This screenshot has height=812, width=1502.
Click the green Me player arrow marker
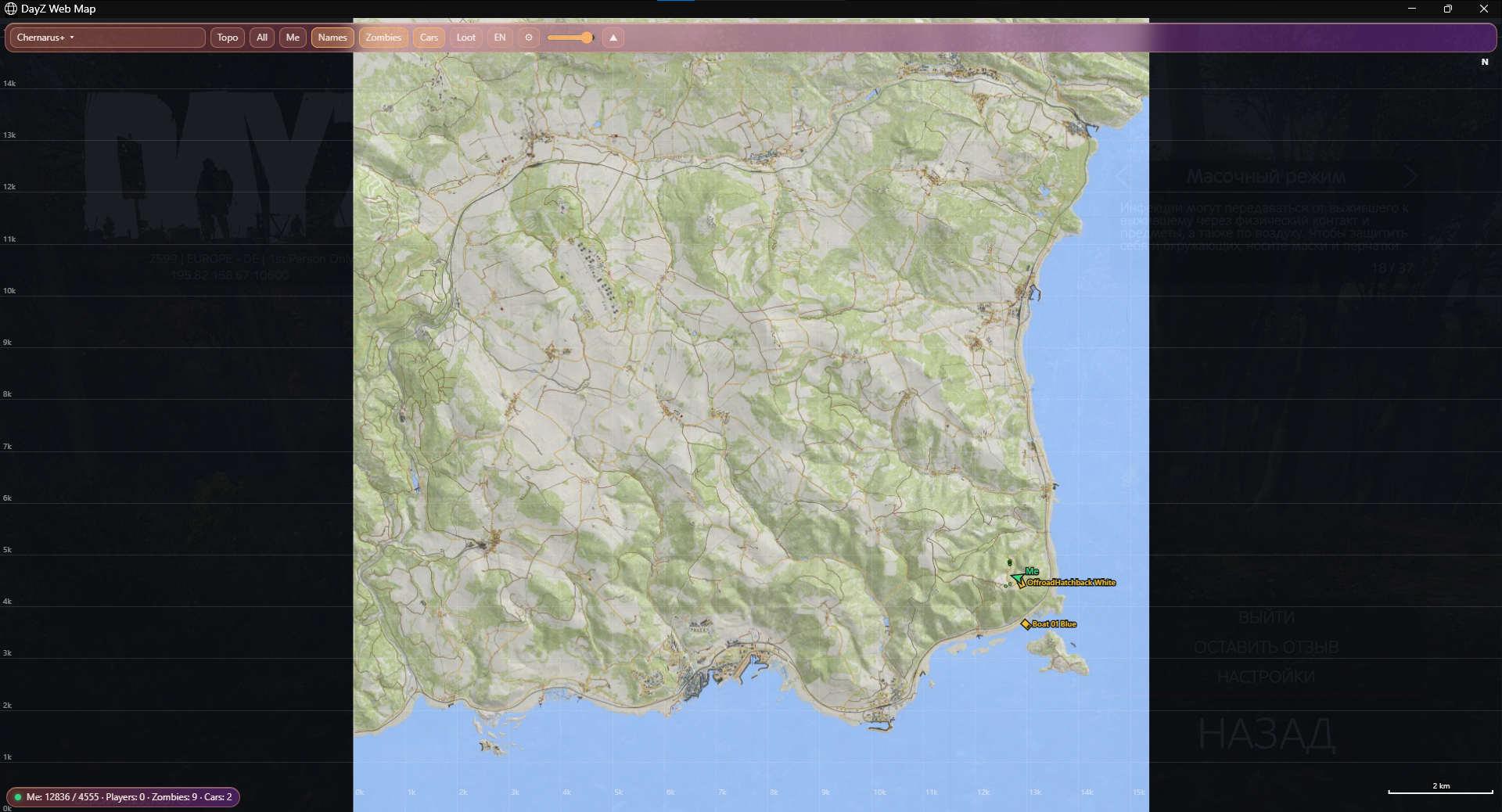coord(1018,578)
